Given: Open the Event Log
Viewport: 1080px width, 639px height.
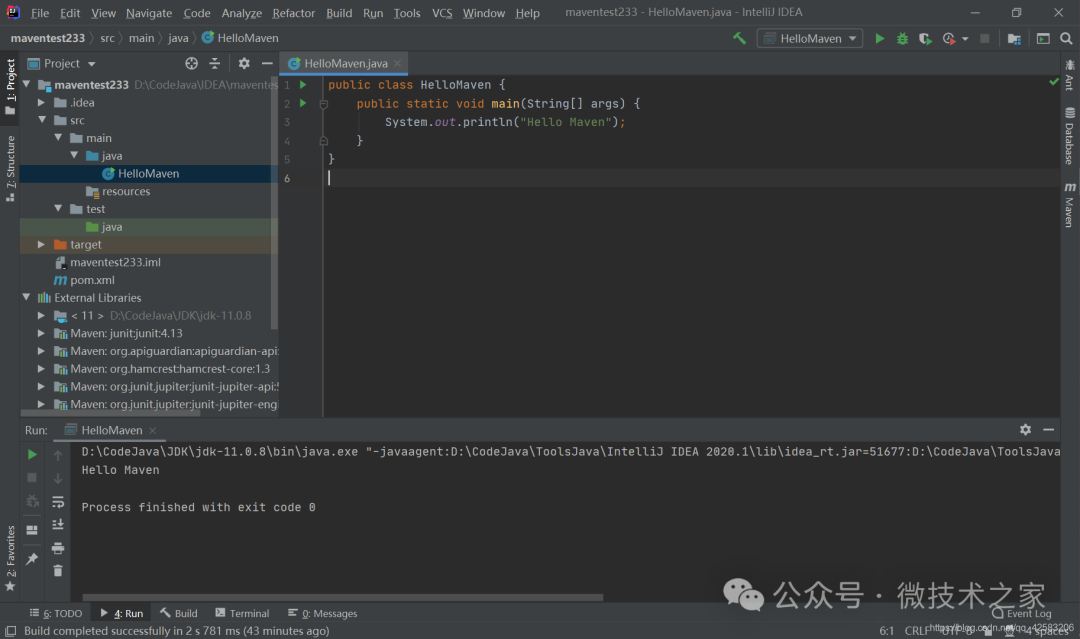Looking at the screenshot, I should [1022, 614].
